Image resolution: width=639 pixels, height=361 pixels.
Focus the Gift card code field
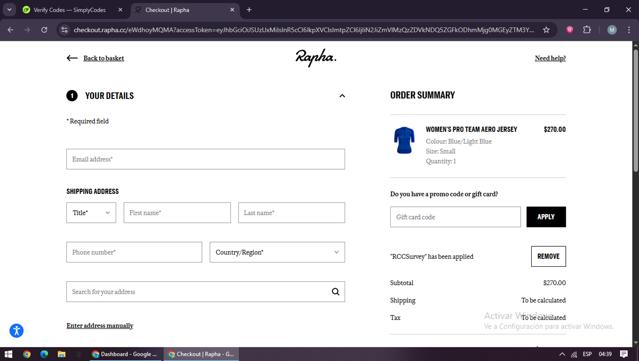point(455,217)
